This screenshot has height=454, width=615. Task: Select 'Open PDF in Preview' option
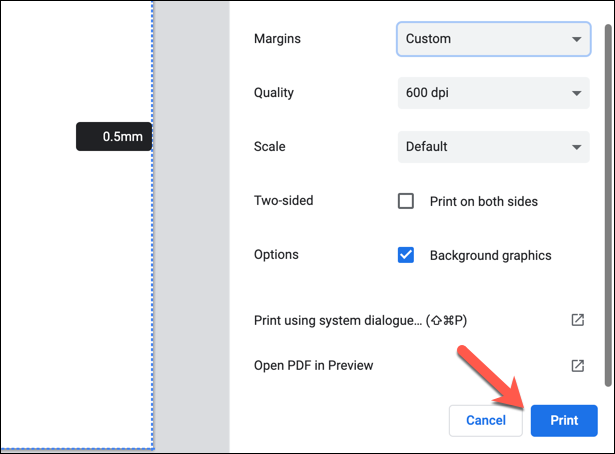point(313,366)
